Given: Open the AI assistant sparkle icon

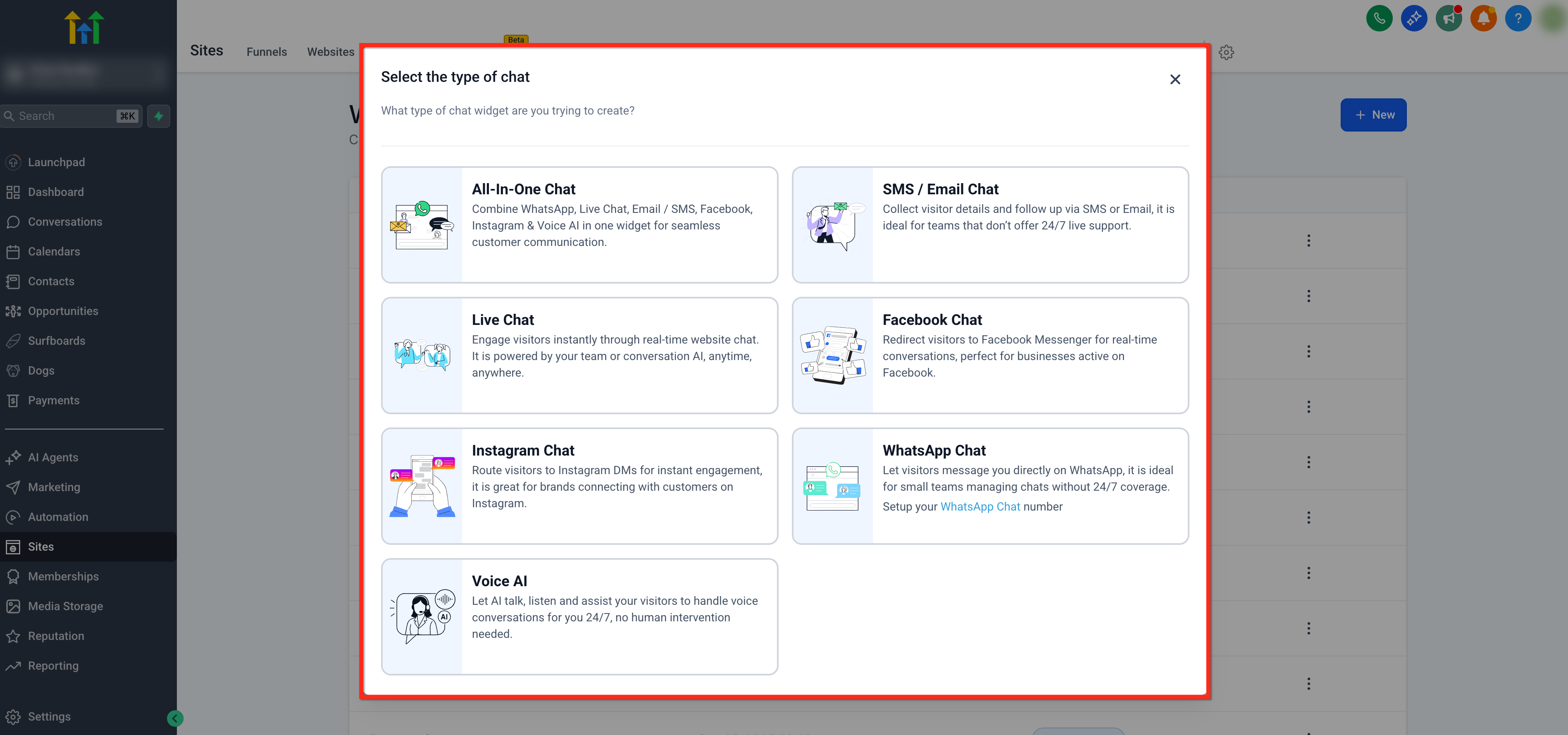Looking at the screenshot, I should click(x=1413, y=18).
